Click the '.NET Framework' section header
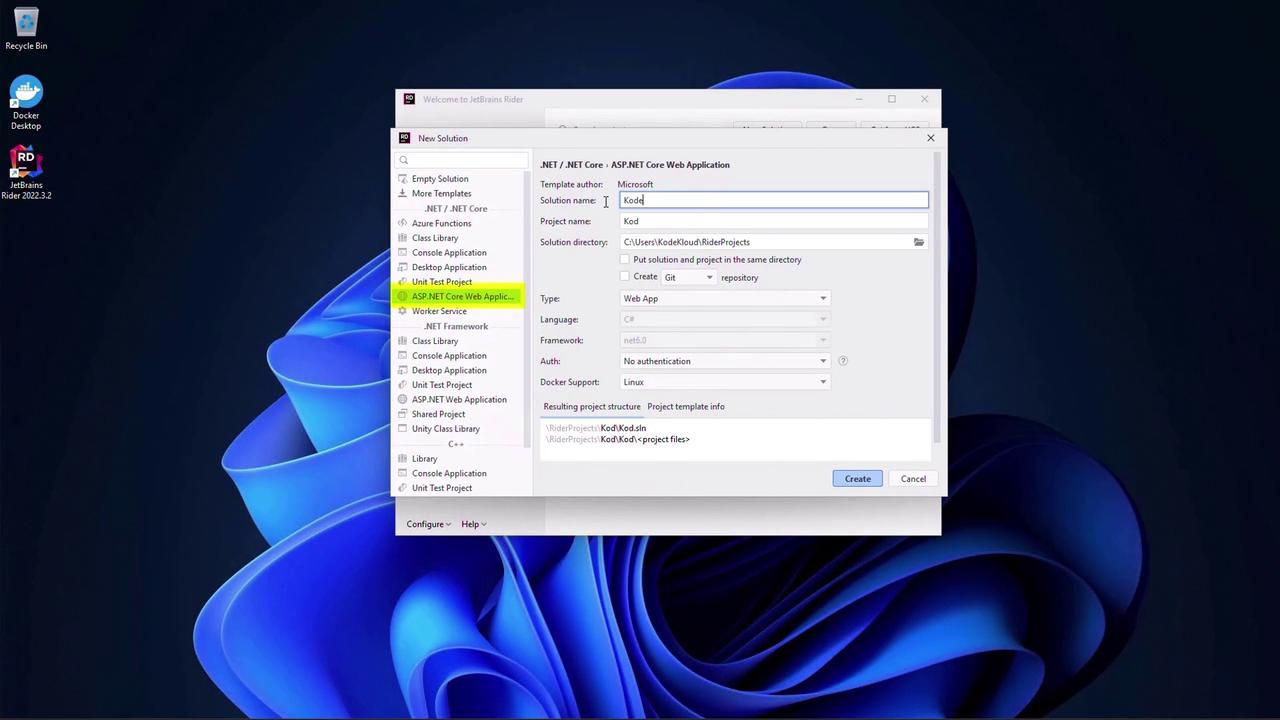1280x720 pixels. [x=456, y=326]
